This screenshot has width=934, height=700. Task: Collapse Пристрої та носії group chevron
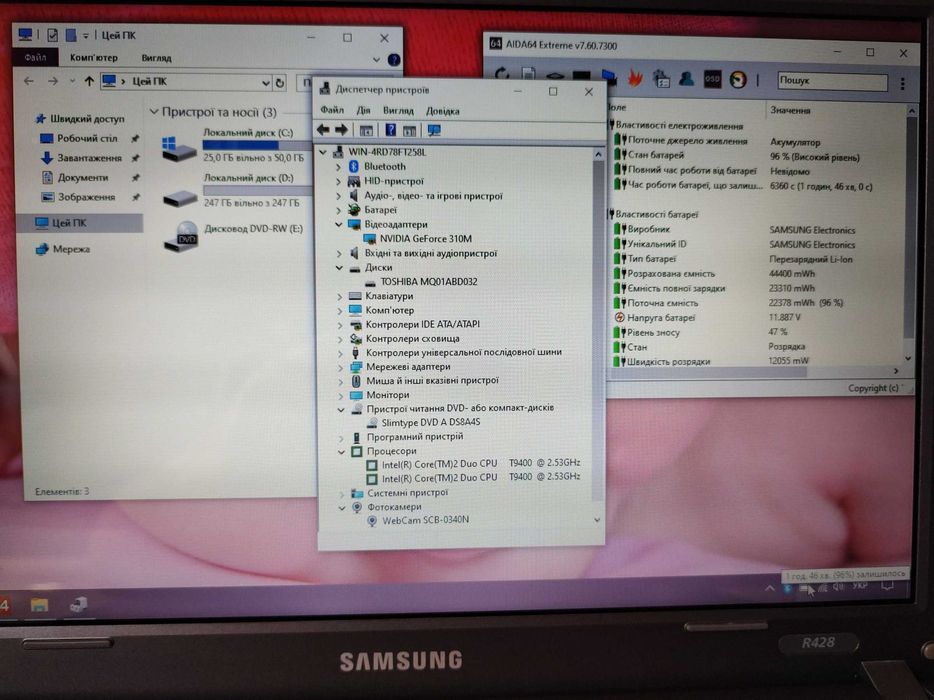tap(154, 111)
